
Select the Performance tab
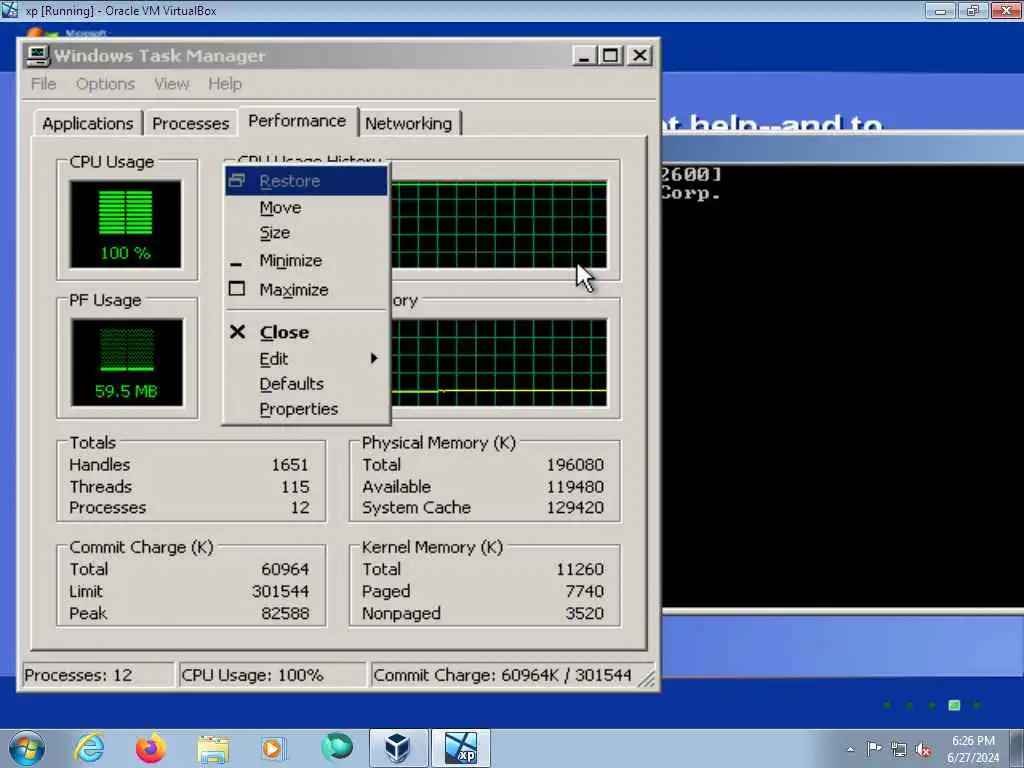[297, 121]
